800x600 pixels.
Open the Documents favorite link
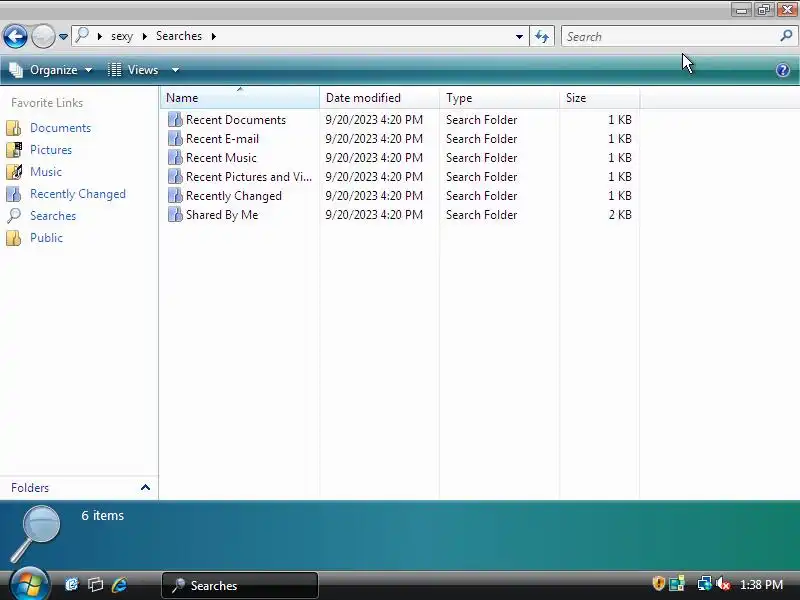pyautogui.click(x=60, y=128)
